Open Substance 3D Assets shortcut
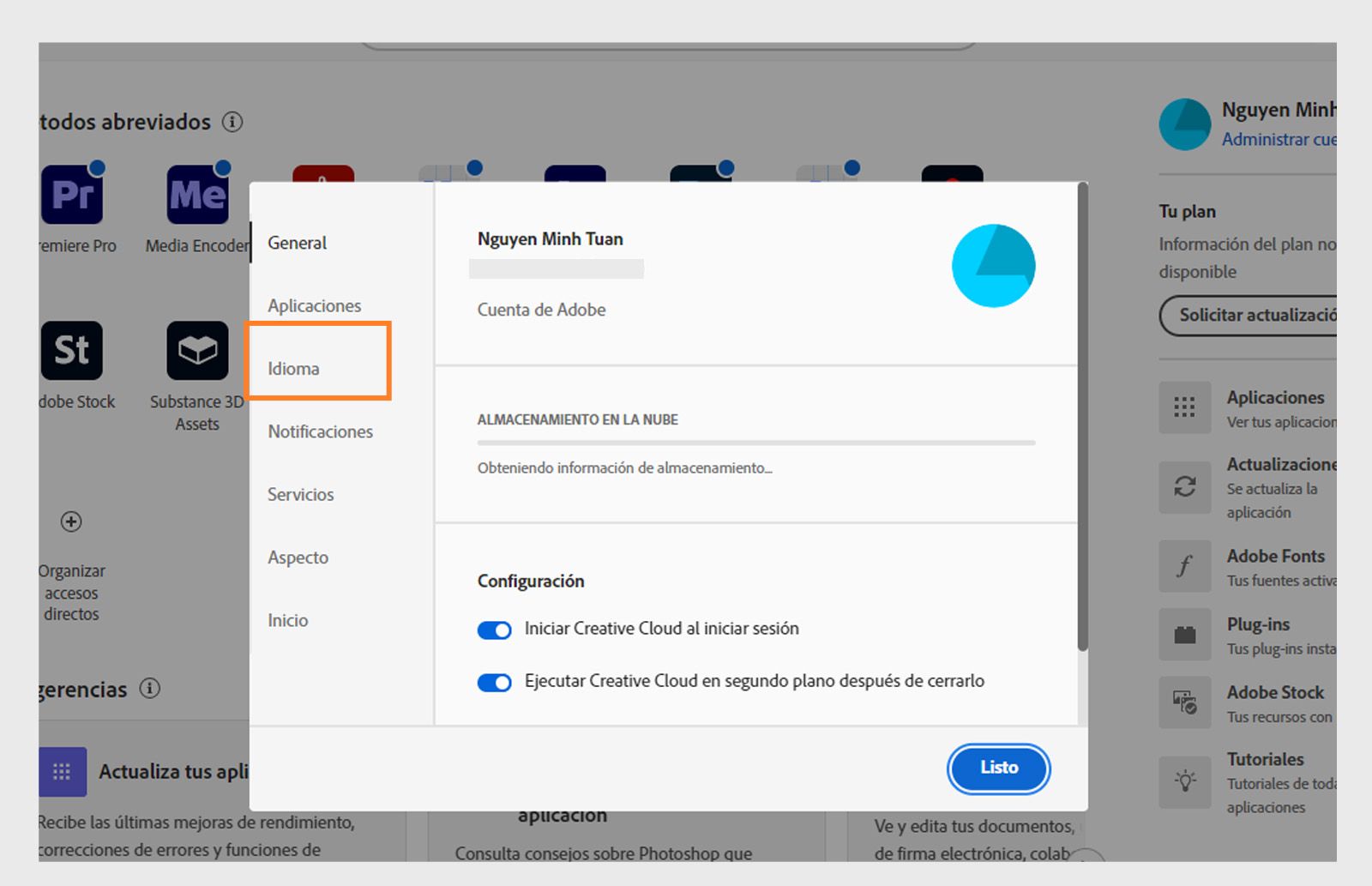Screen dimensions: 1372x886 197,350
